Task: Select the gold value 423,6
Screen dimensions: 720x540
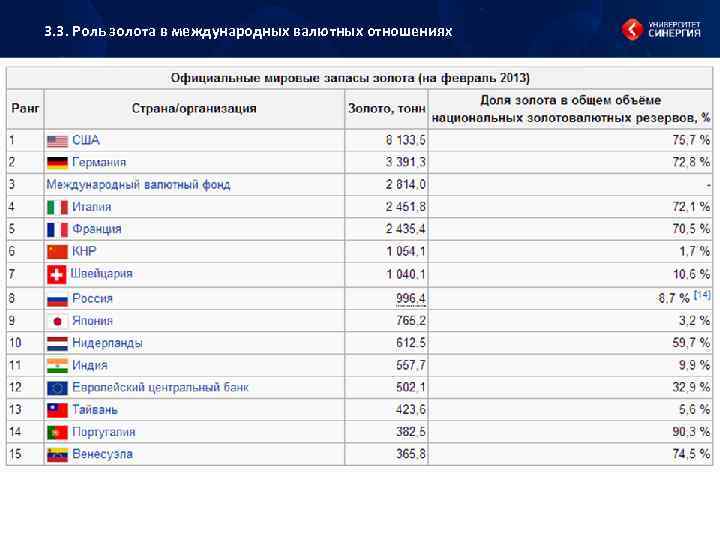Action: pos(411,410)
